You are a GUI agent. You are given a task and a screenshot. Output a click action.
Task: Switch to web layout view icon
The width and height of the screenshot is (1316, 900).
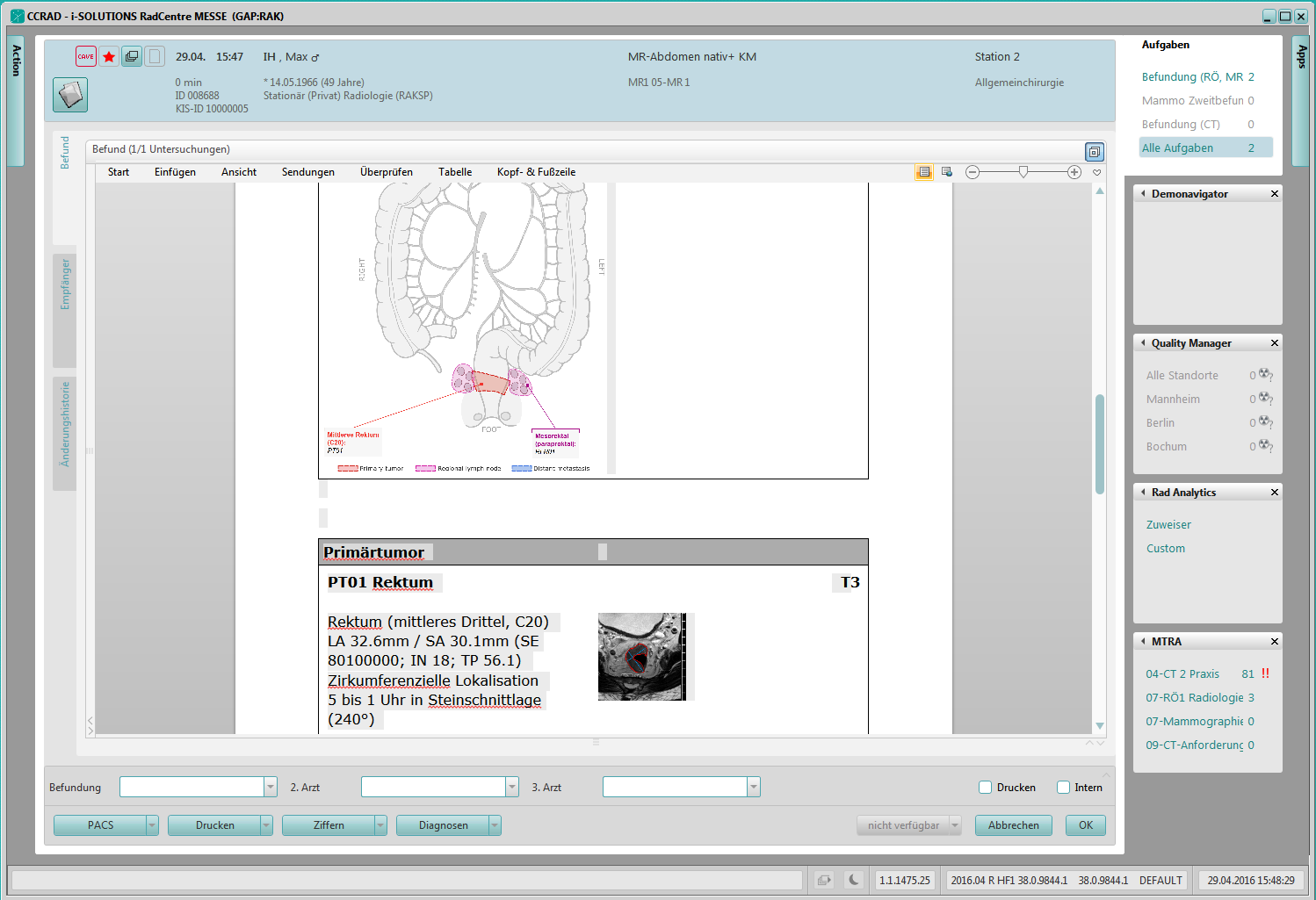tap(947, 172)
